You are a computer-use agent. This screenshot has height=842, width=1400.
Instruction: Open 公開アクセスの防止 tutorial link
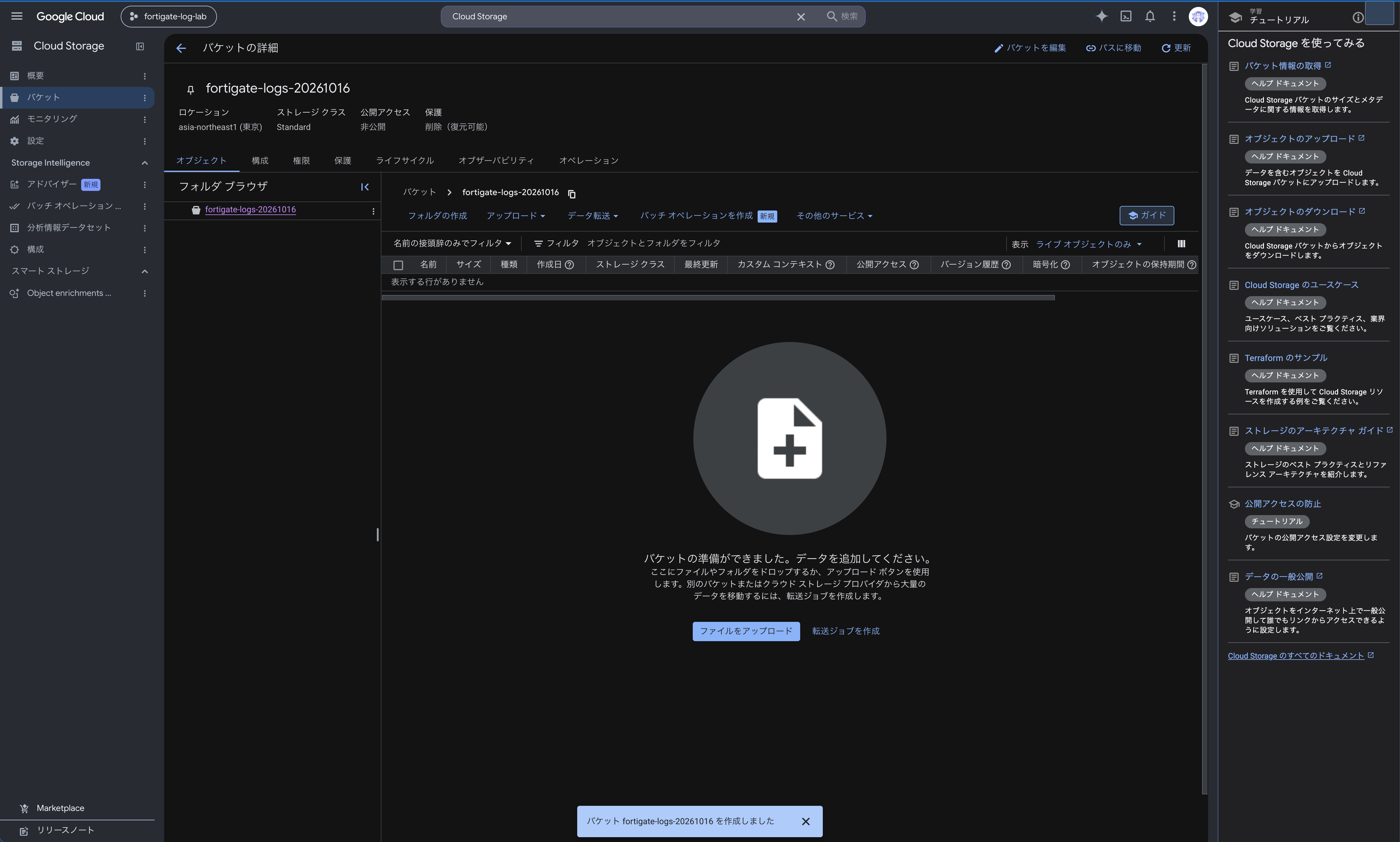click(1283, 504)
